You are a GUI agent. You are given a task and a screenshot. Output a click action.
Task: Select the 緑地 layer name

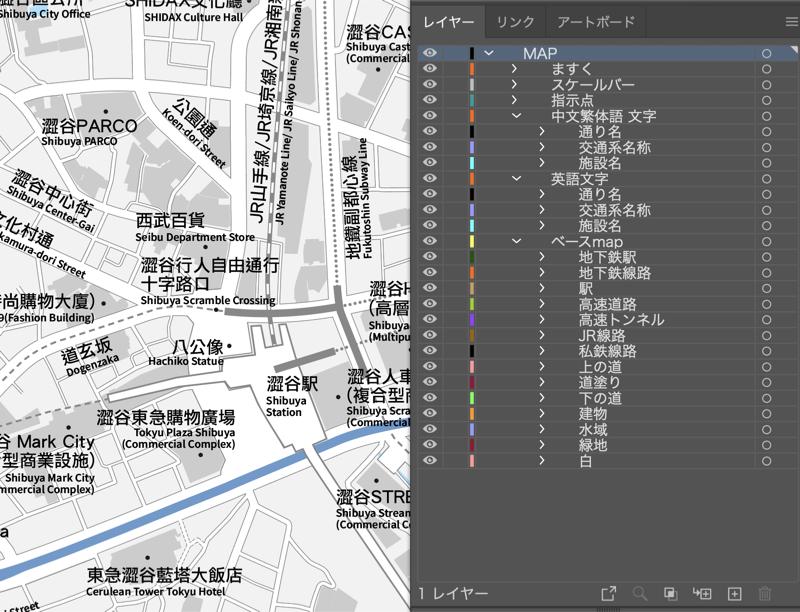(592, 445)
